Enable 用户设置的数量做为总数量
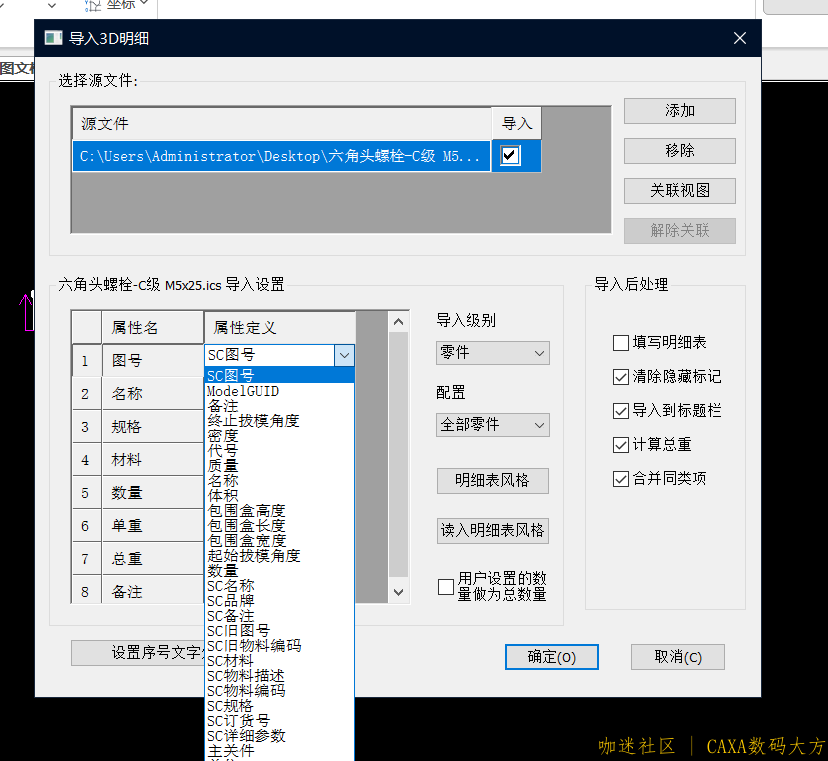Image resolution: width=828 pixels, height=761 pixels. pos(445,587)
